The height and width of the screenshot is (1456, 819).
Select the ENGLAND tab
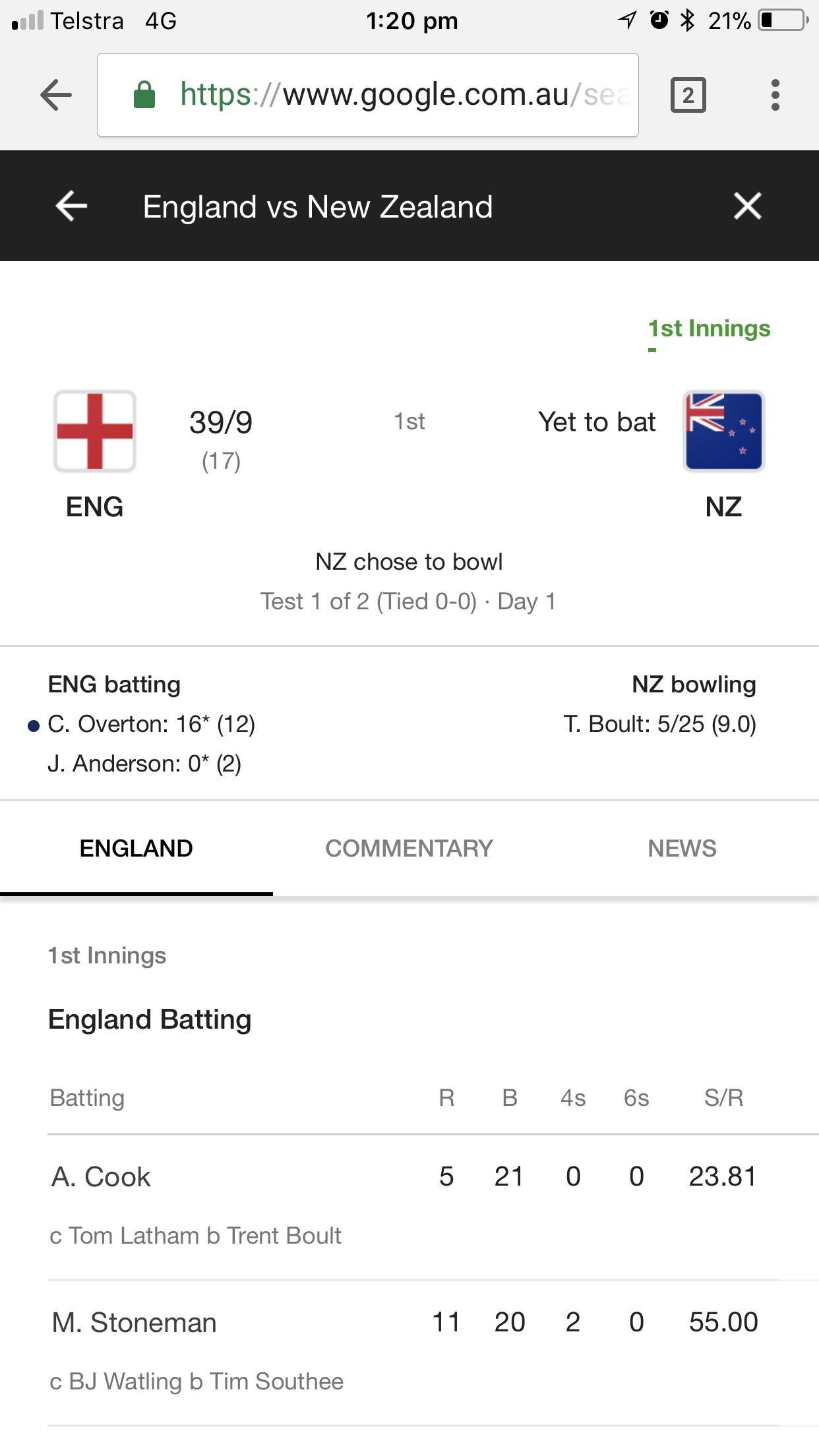click(135, 849)
